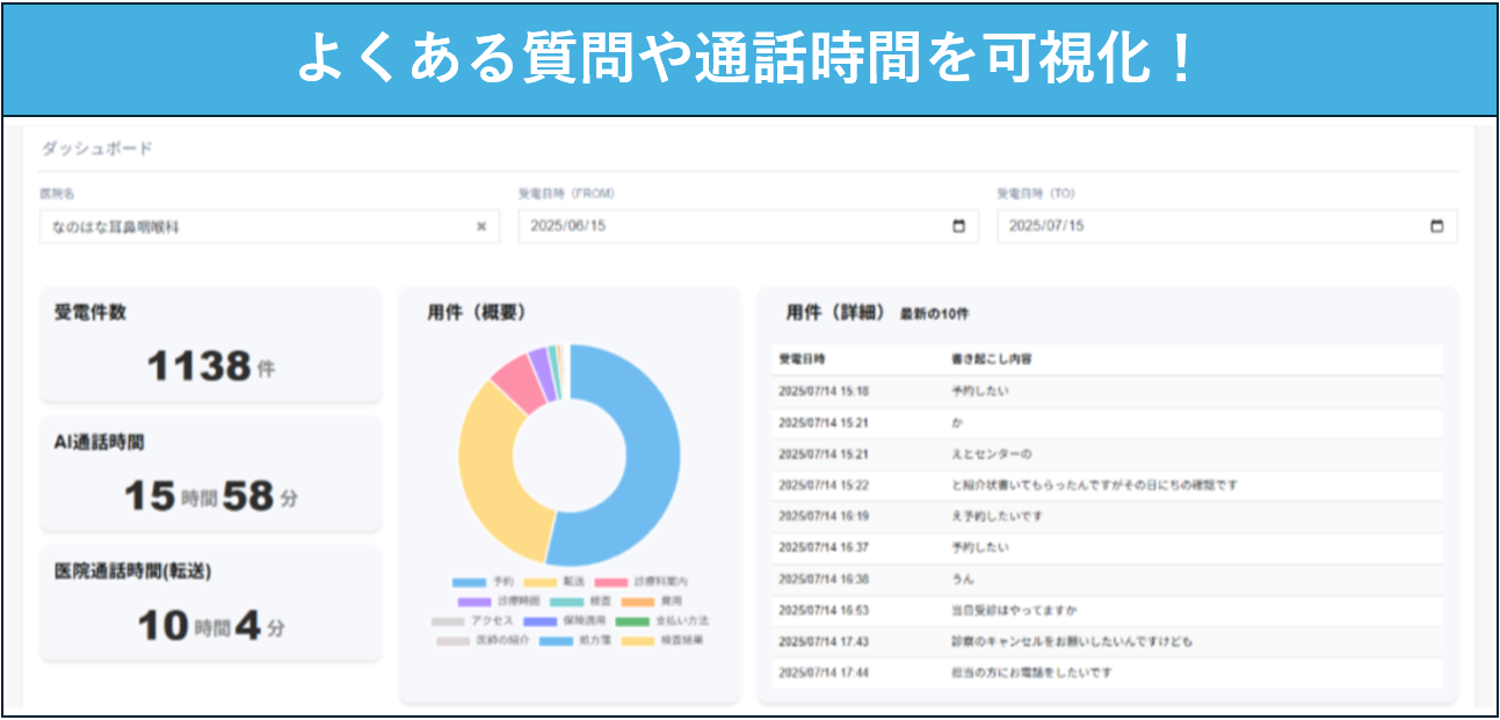This screenshot has width=1500, height=720.
Task: Toggle the 診療科案内 pink legend swatch
Action: [611, 582]
